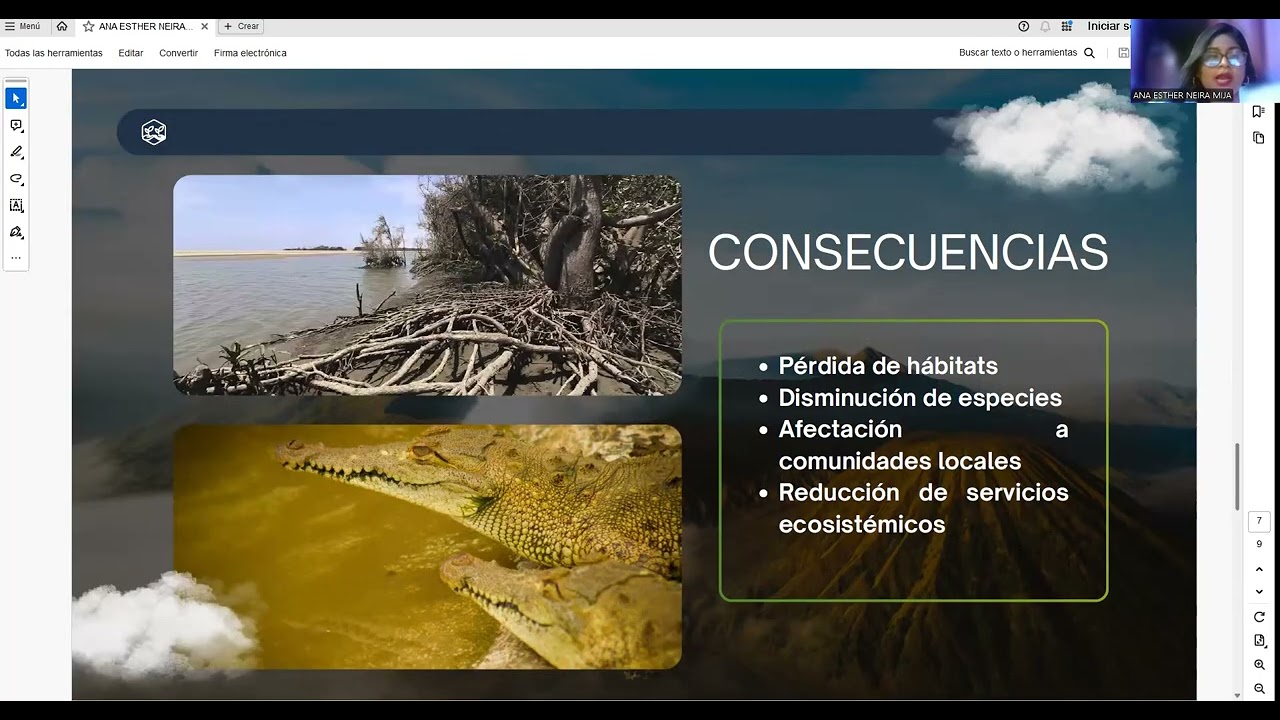Image resolution: width=1280 pixels, height=720 pixels.
Task: Open Todas las herramientas panel
Action: coord(54,53)
